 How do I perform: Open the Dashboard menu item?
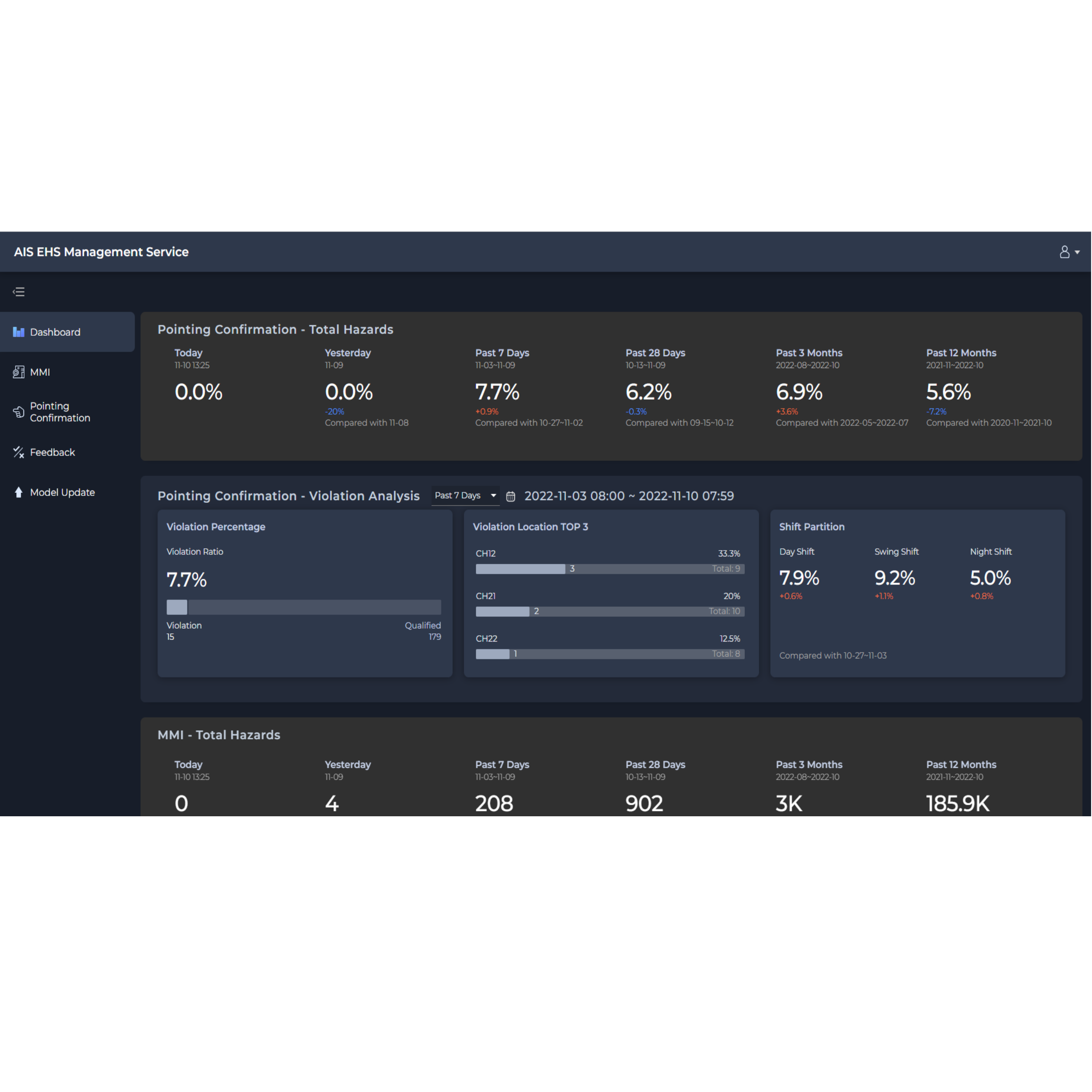point(67,332)
